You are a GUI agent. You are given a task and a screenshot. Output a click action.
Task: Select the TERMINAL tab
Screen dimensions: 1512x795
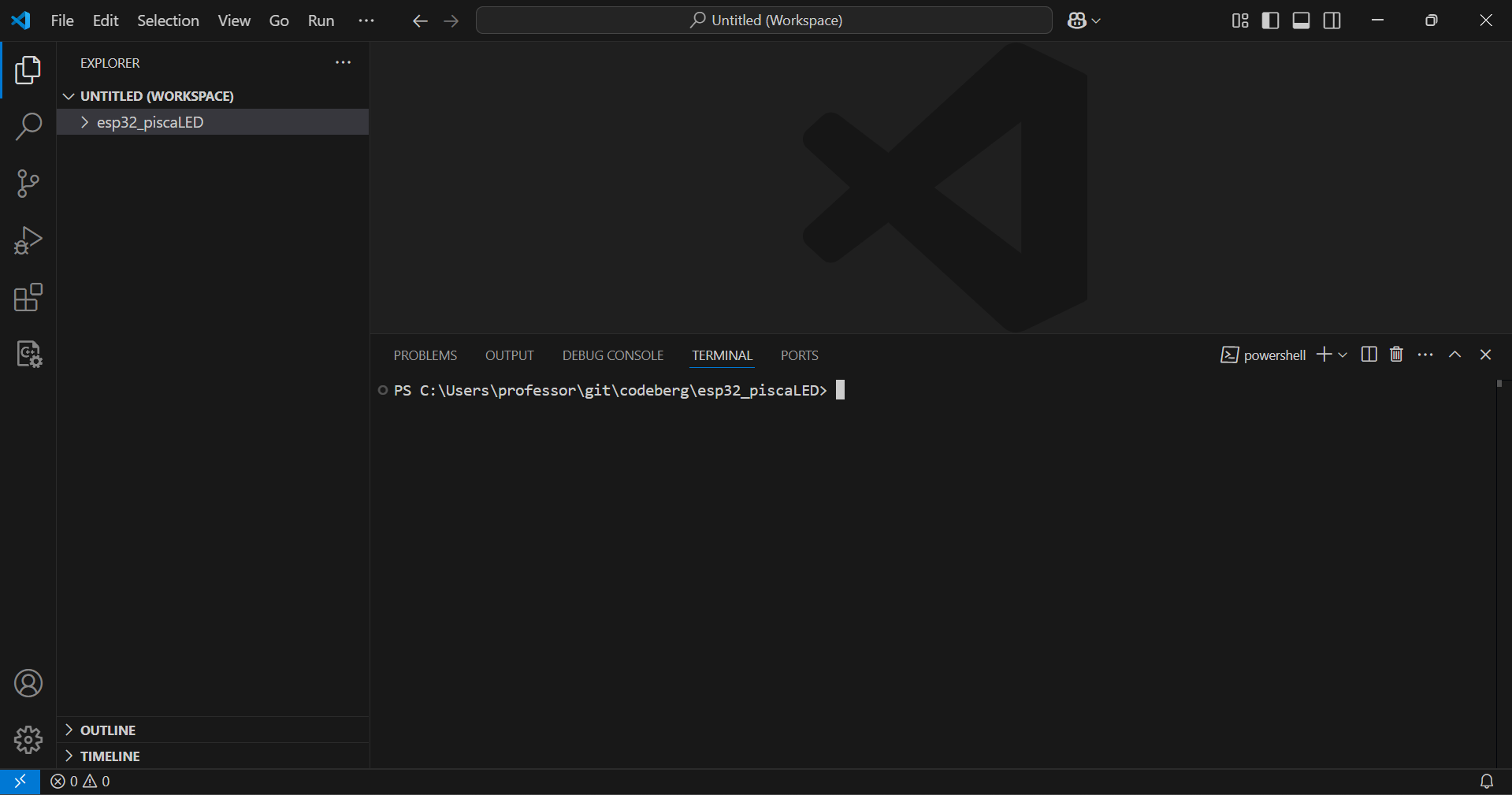pos(723,355)
